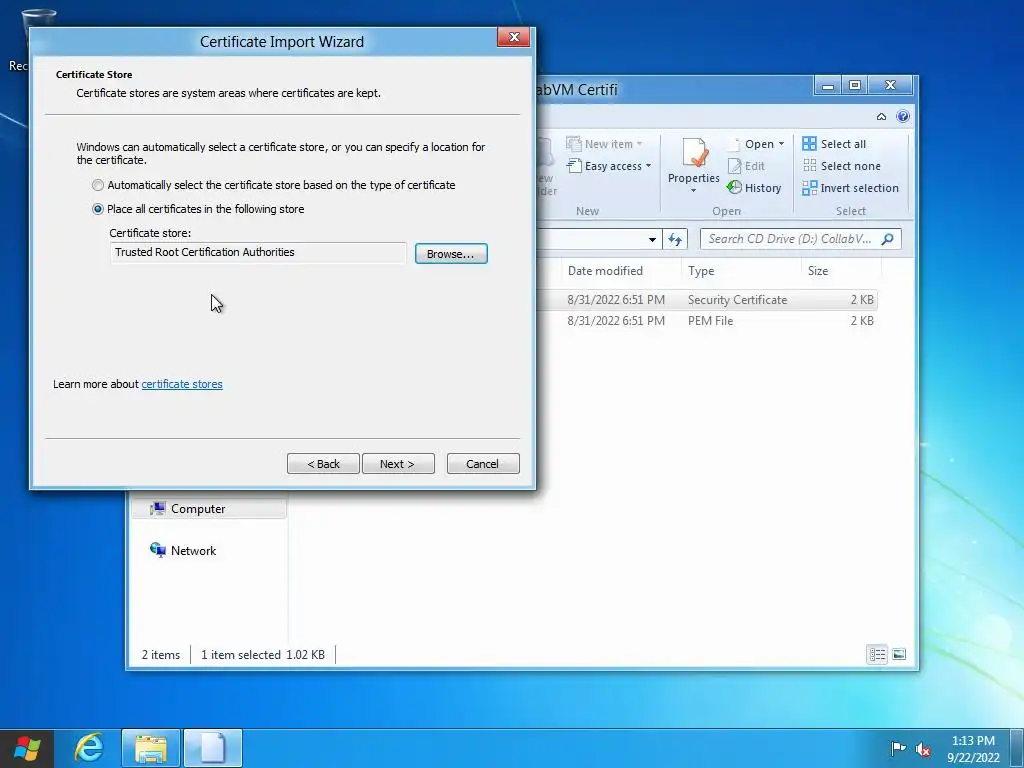Collapse the ribbon with the chevron icon
This screenshot has height=768, width=1024.
click(x=881, y=116)
